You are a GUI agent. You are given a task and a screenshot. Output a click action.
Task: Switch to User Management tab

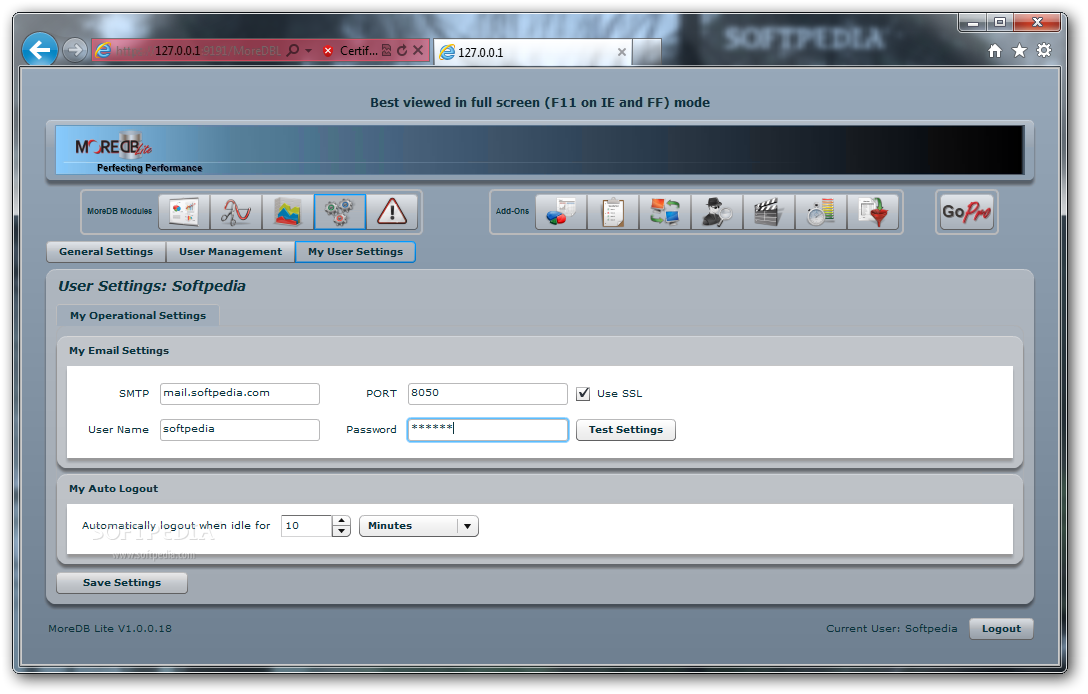230,252
